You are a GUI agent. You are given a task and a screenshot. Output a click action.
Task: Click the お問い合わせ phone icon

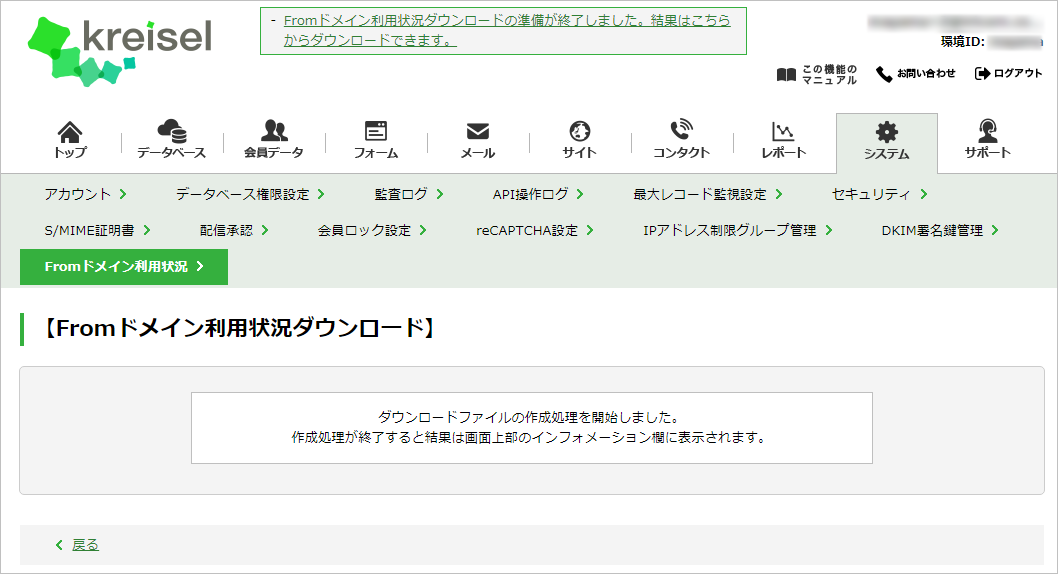pyautogui.click(x=884, y=74)
